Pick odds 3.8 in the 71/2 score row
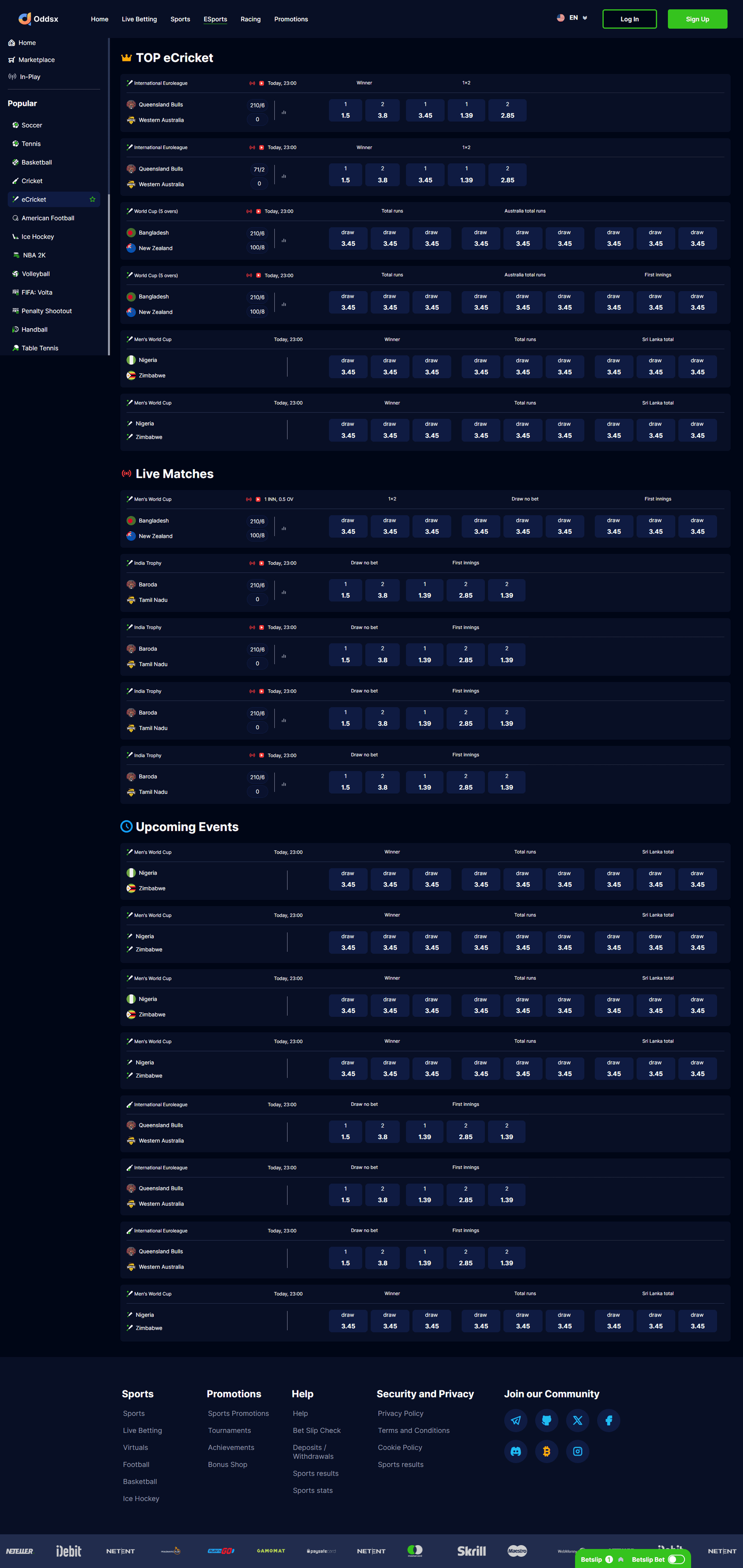 coord(383,175)
